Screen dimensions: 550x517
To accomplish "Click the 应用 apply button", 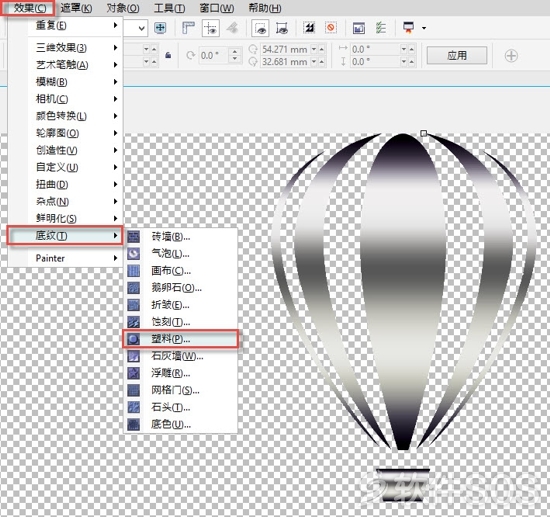I will [457, 55].
